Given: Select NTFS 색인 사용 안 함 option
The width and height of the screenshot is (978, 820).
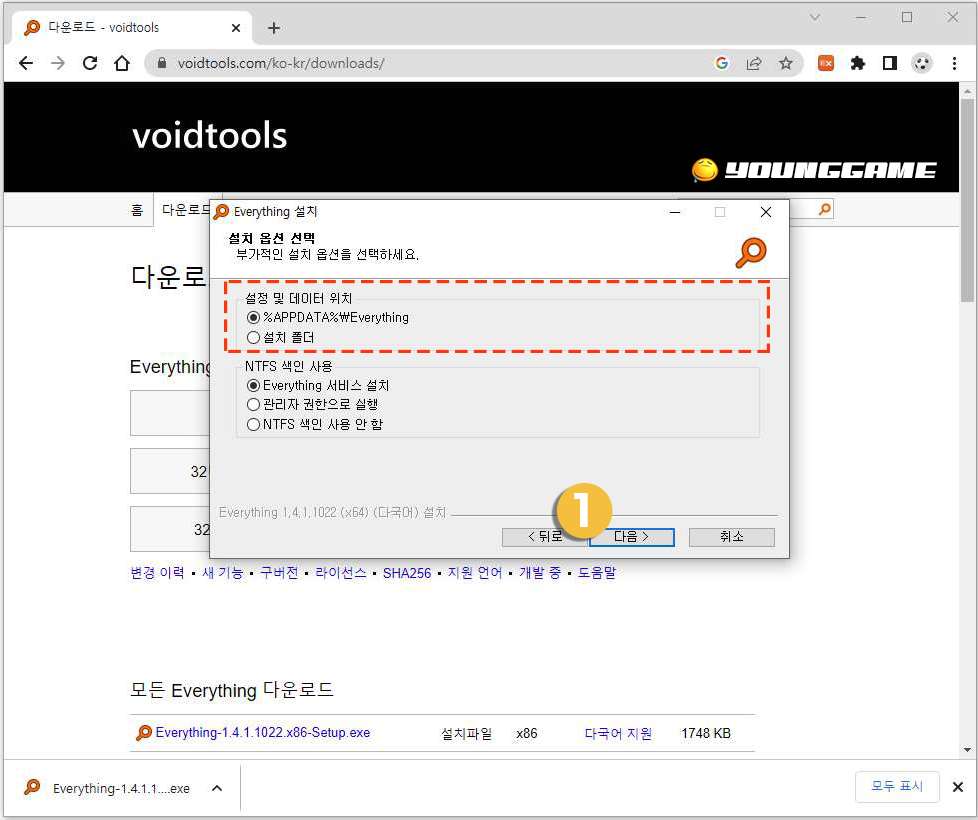Looking at the screenshot, I should (315, 425).
